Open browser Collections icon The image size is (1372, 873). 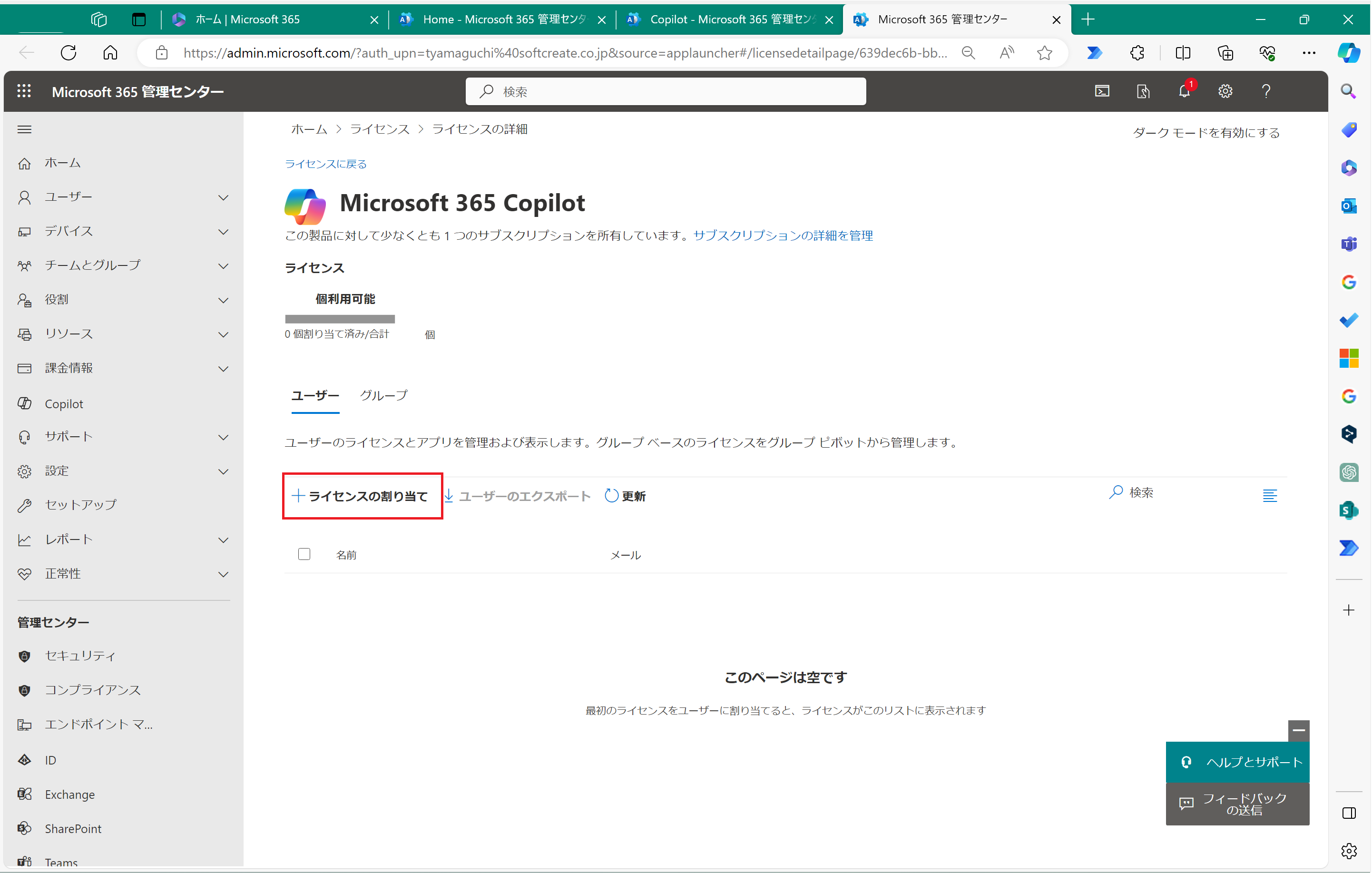(x=1225, y=53)
